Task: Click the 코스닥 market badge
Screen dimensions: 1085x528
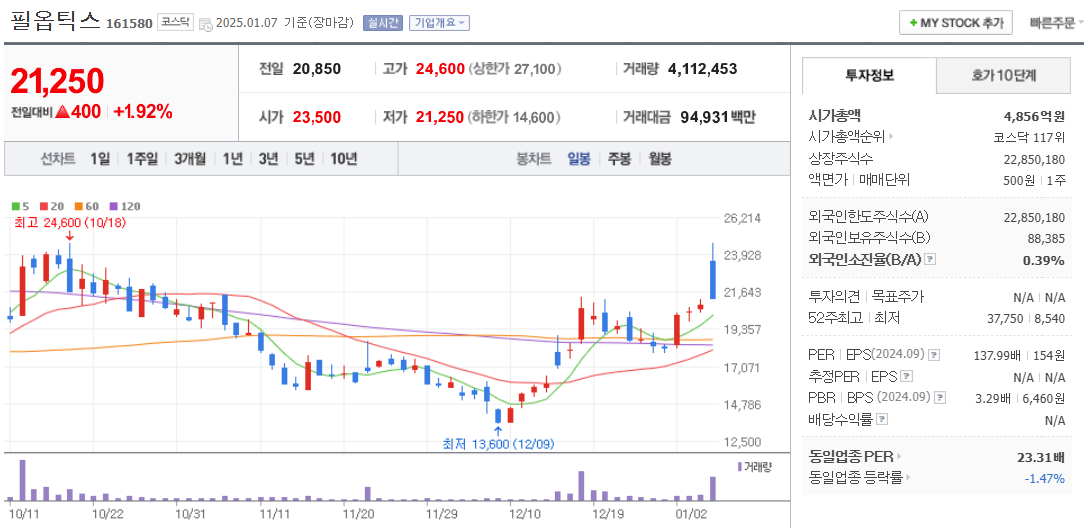Action: click(x=176, y=22)
